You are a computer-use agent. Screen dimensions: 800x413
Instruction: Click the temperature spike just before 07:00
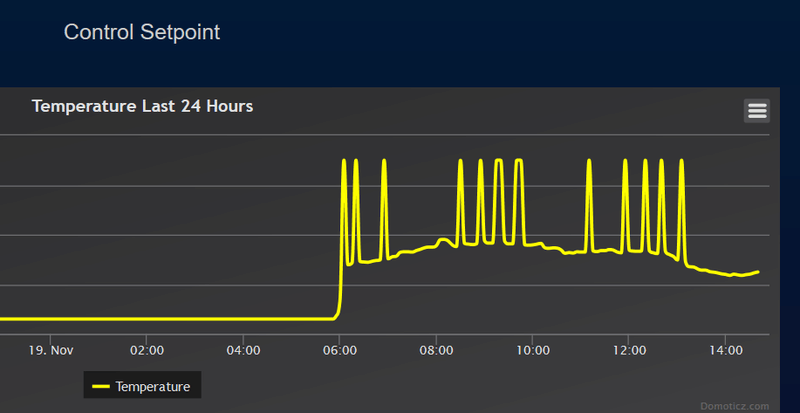coord(383,161)
